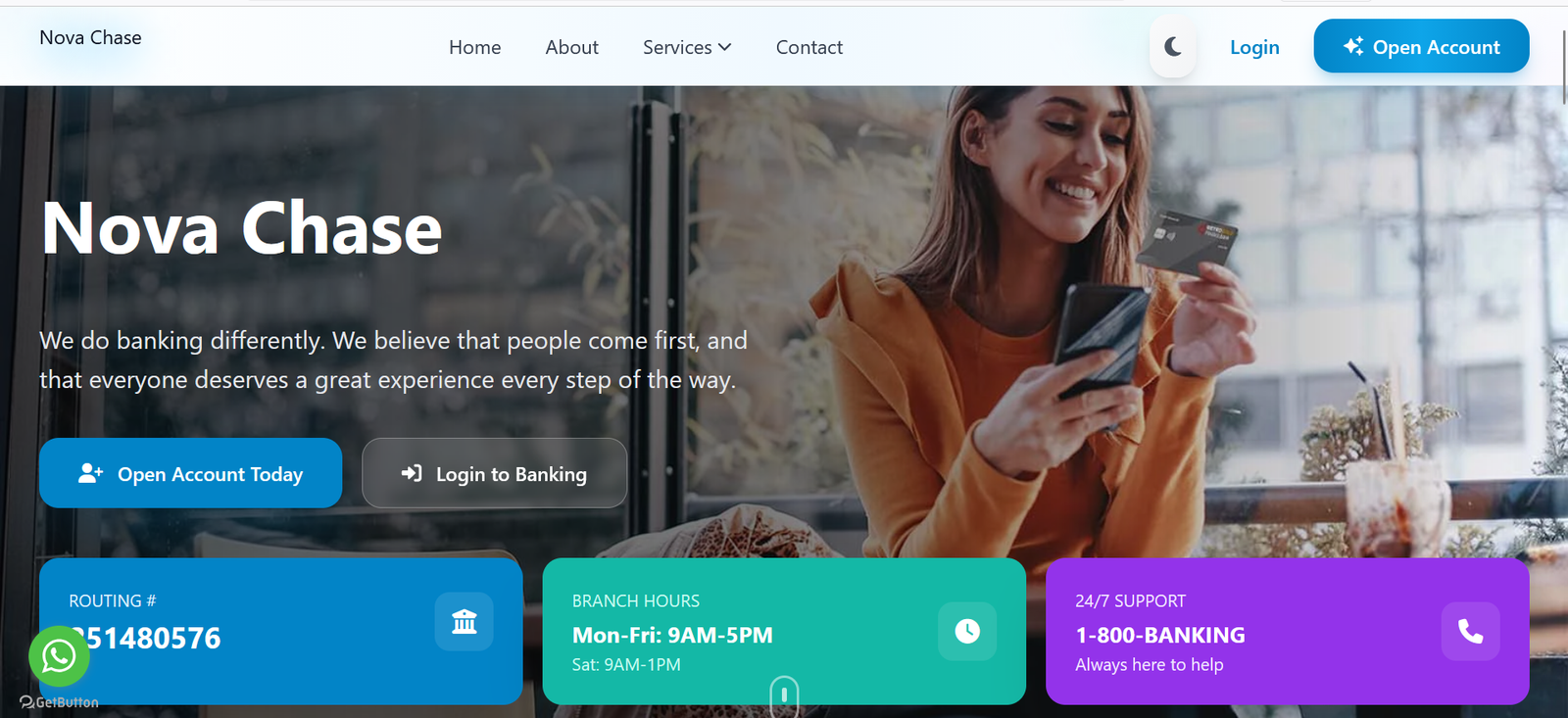
Task: Click the sign-in arrow icon on Login to Banking
Action: [412, 473]
